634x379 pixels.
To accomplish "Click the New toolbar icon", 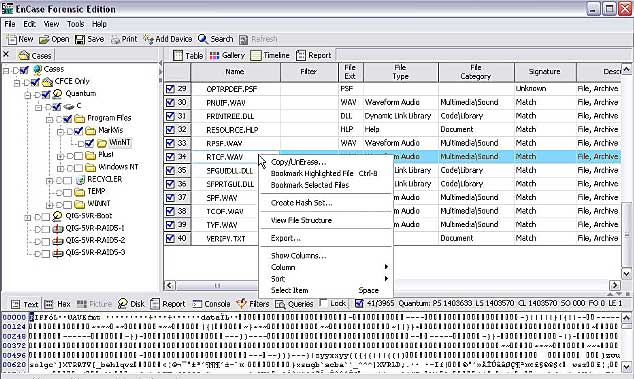I will point(11,39).
